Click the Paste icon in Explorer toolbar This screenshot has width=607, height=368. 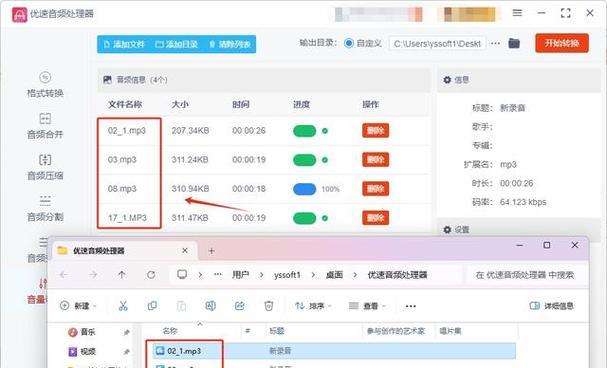(x=181, y=306)
